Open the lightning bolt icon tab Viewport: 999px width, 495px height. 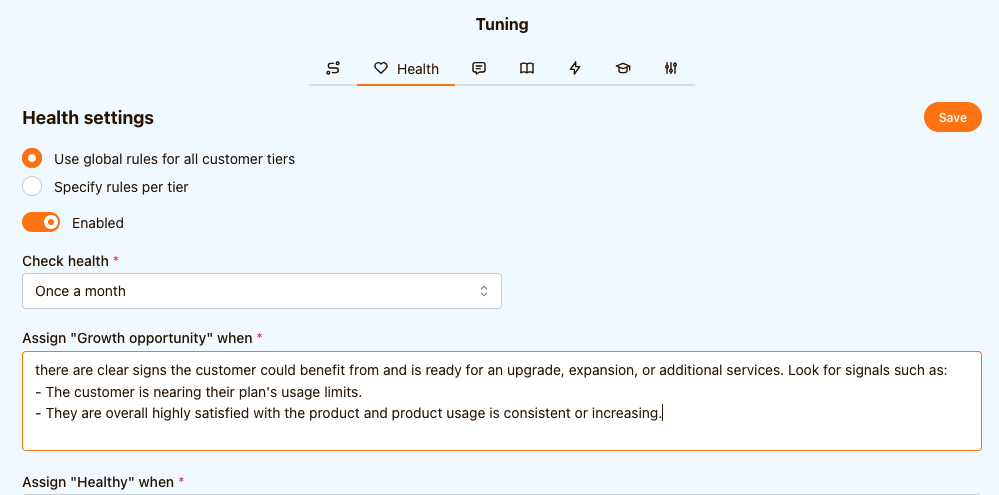[x=575, y=68]
